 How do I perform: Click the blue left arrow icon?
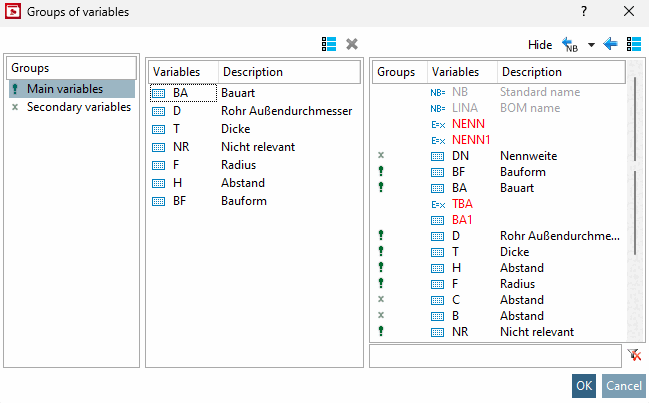pos(611,43)
